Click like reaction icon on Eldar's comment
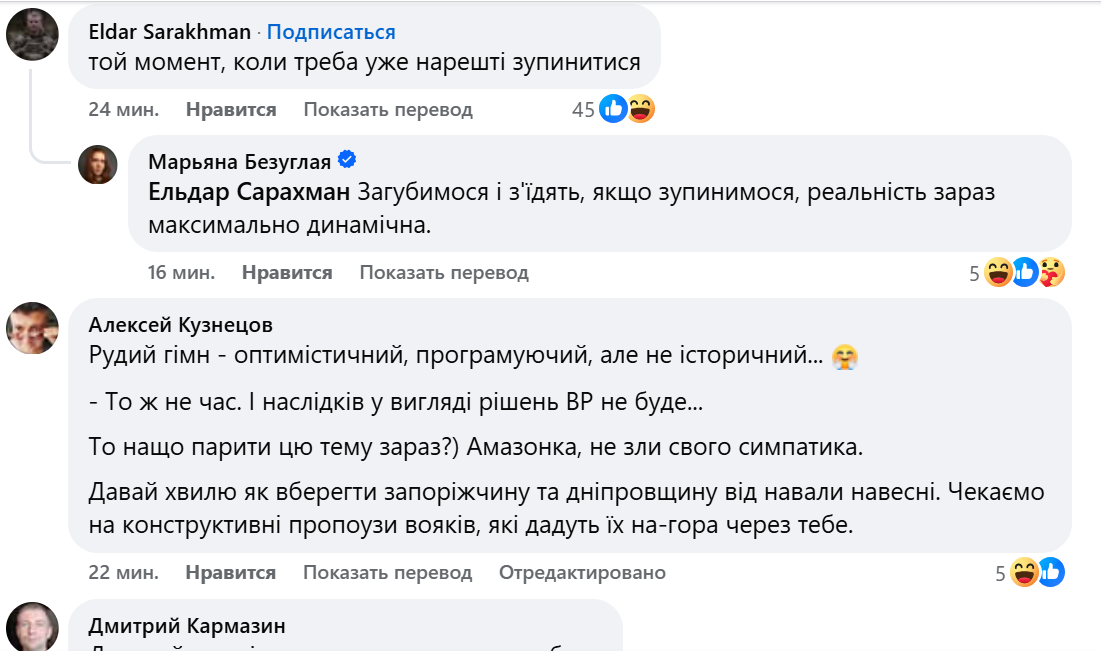Screen dimensions: 1101x651 (x=613, y=109)
